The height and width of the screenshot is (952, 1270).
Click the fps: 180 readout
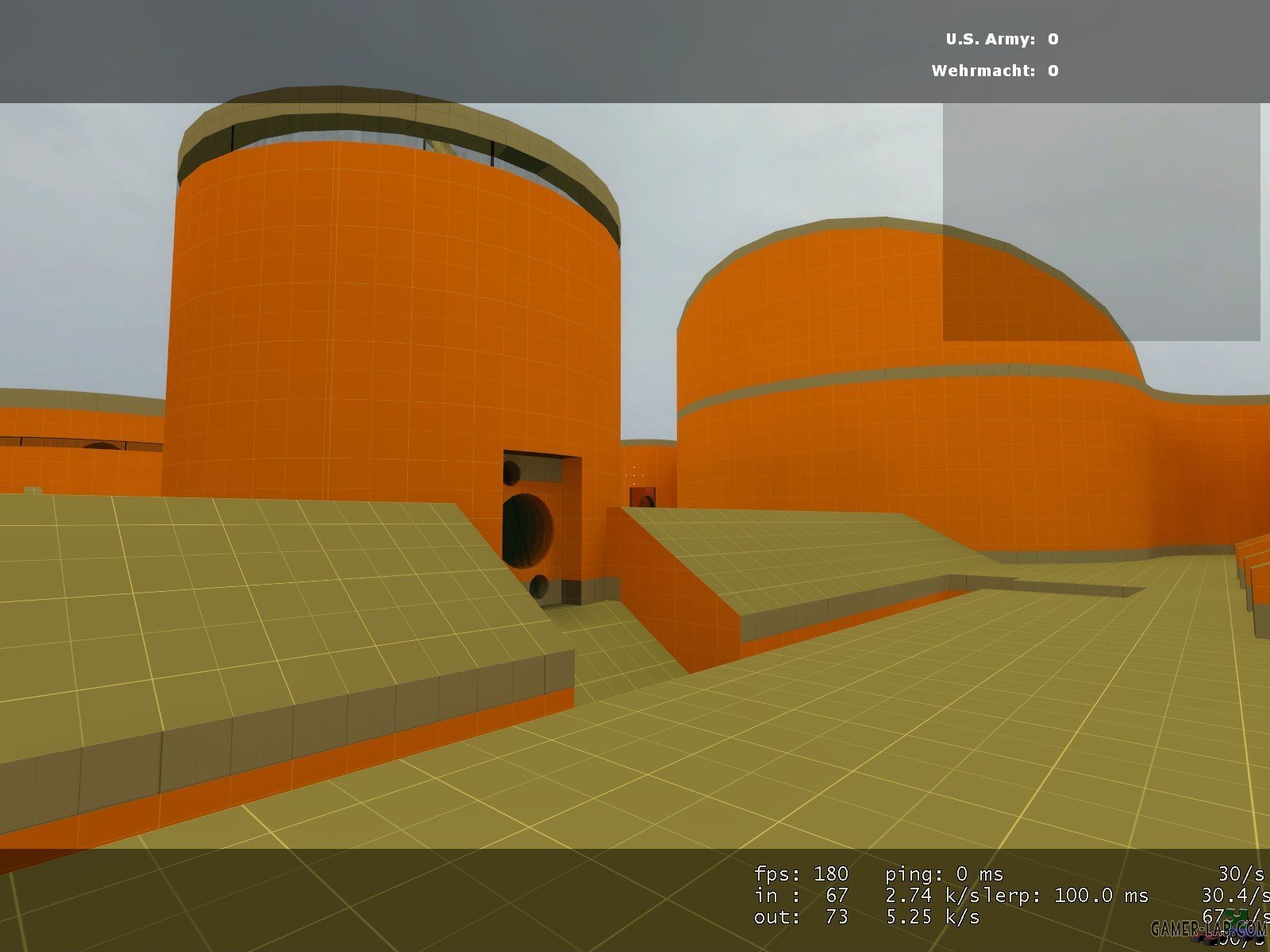(x=801, y=874)
